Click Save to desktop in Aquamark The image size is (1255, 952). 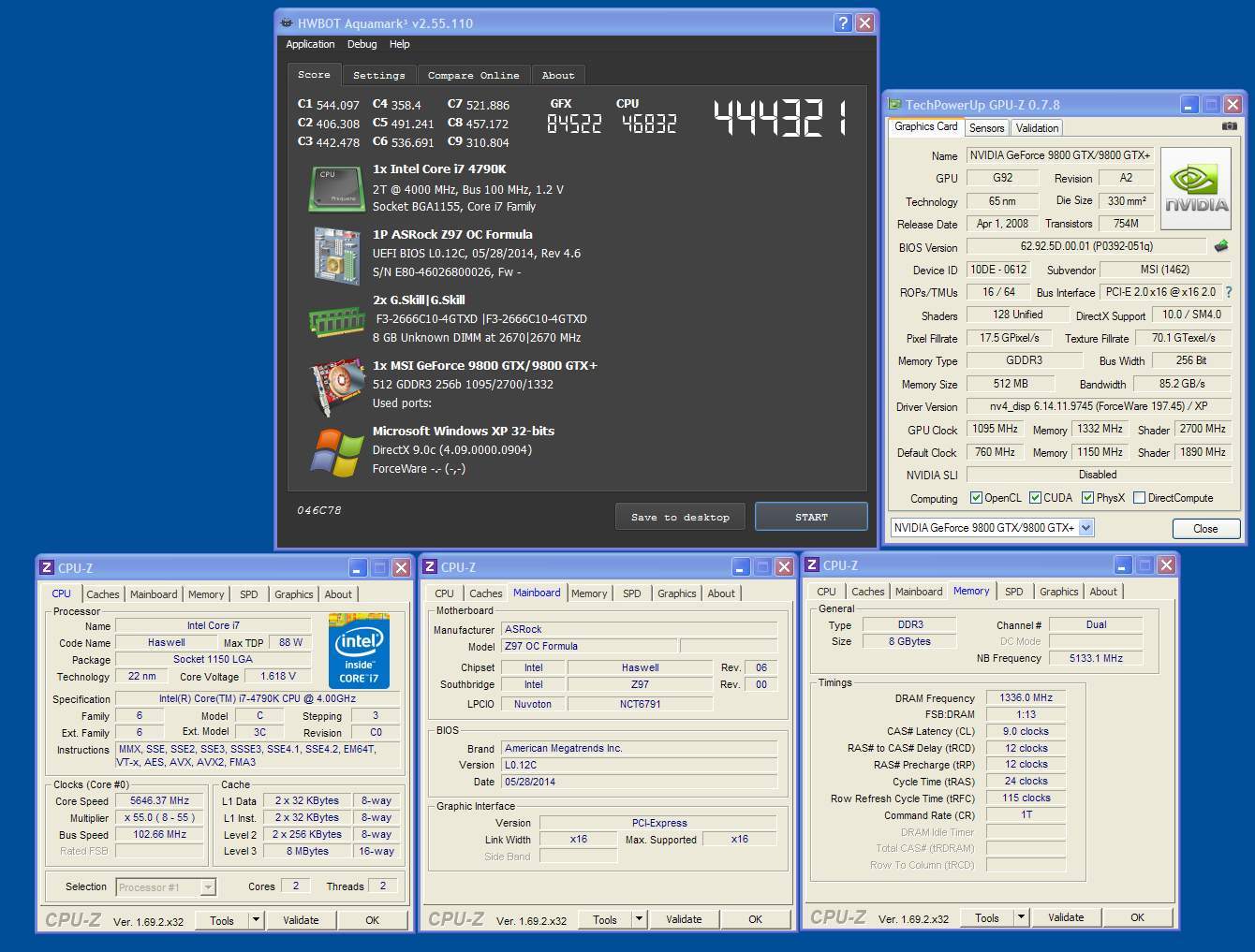click(x=680, y=517)
